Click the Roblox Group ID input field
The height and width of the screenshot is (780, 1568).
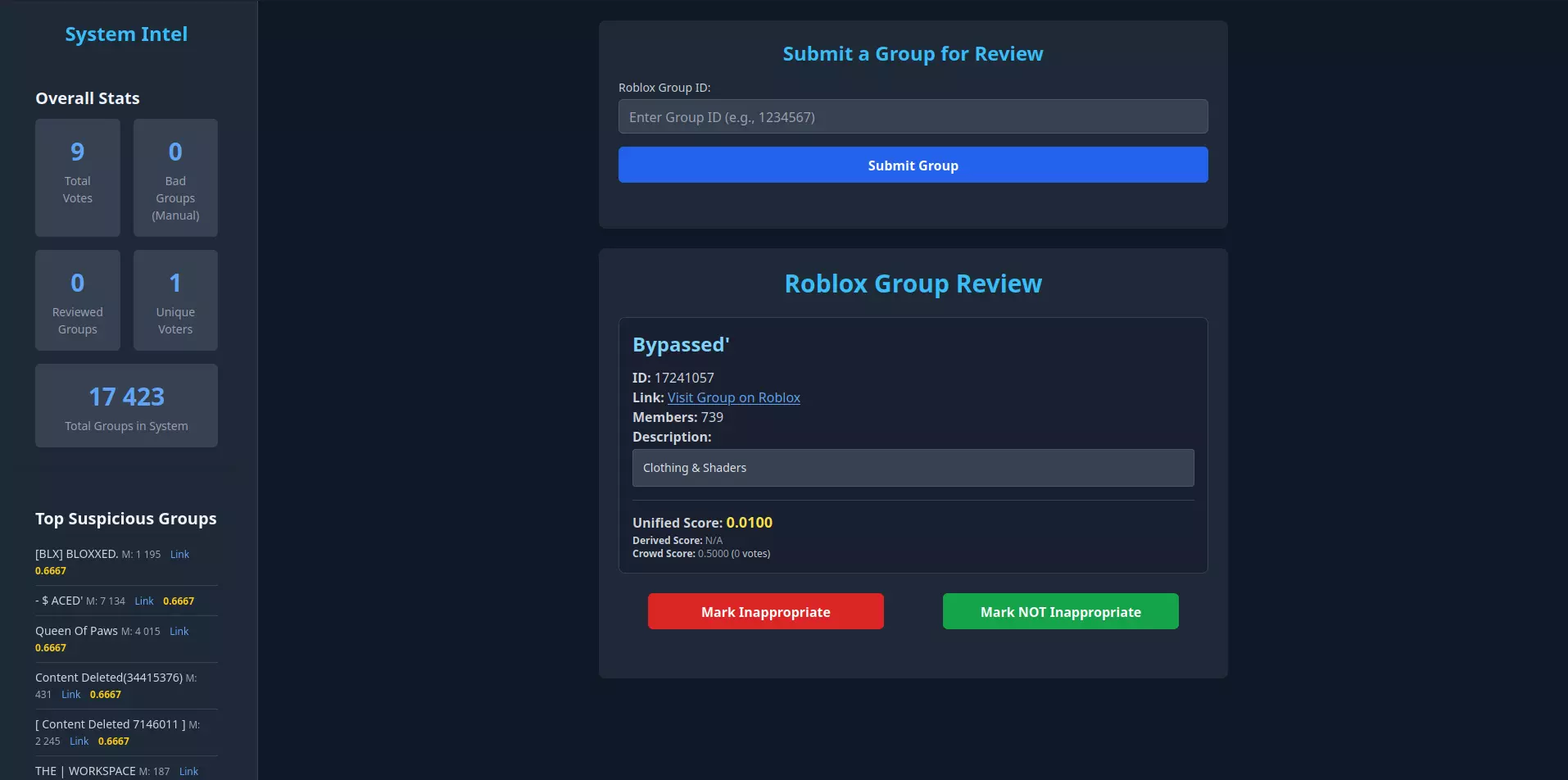tap(913, 116)
